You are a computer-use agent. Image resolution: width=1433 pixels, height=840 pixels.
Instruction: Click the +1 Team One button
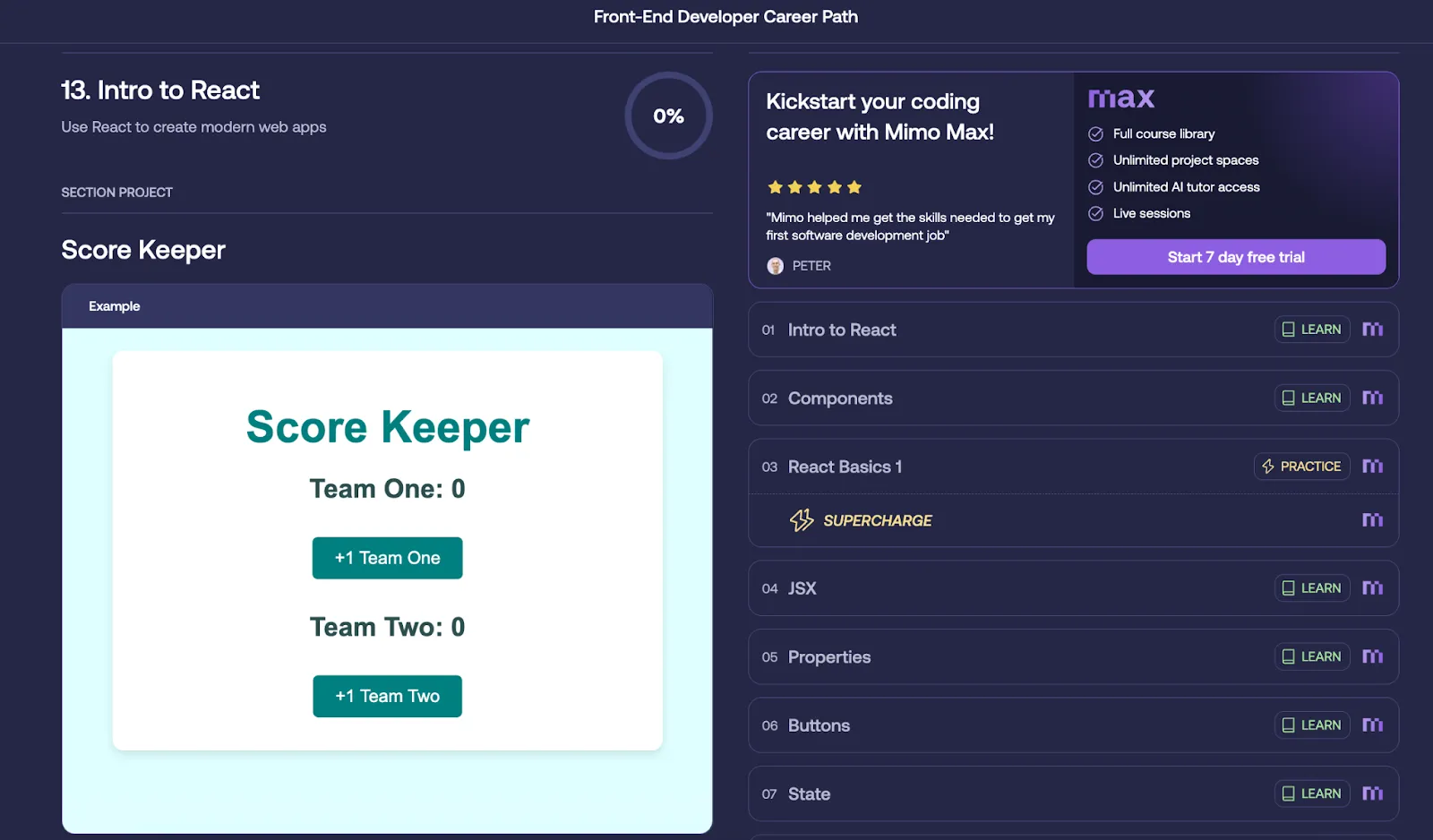click(x=387, y=558)
